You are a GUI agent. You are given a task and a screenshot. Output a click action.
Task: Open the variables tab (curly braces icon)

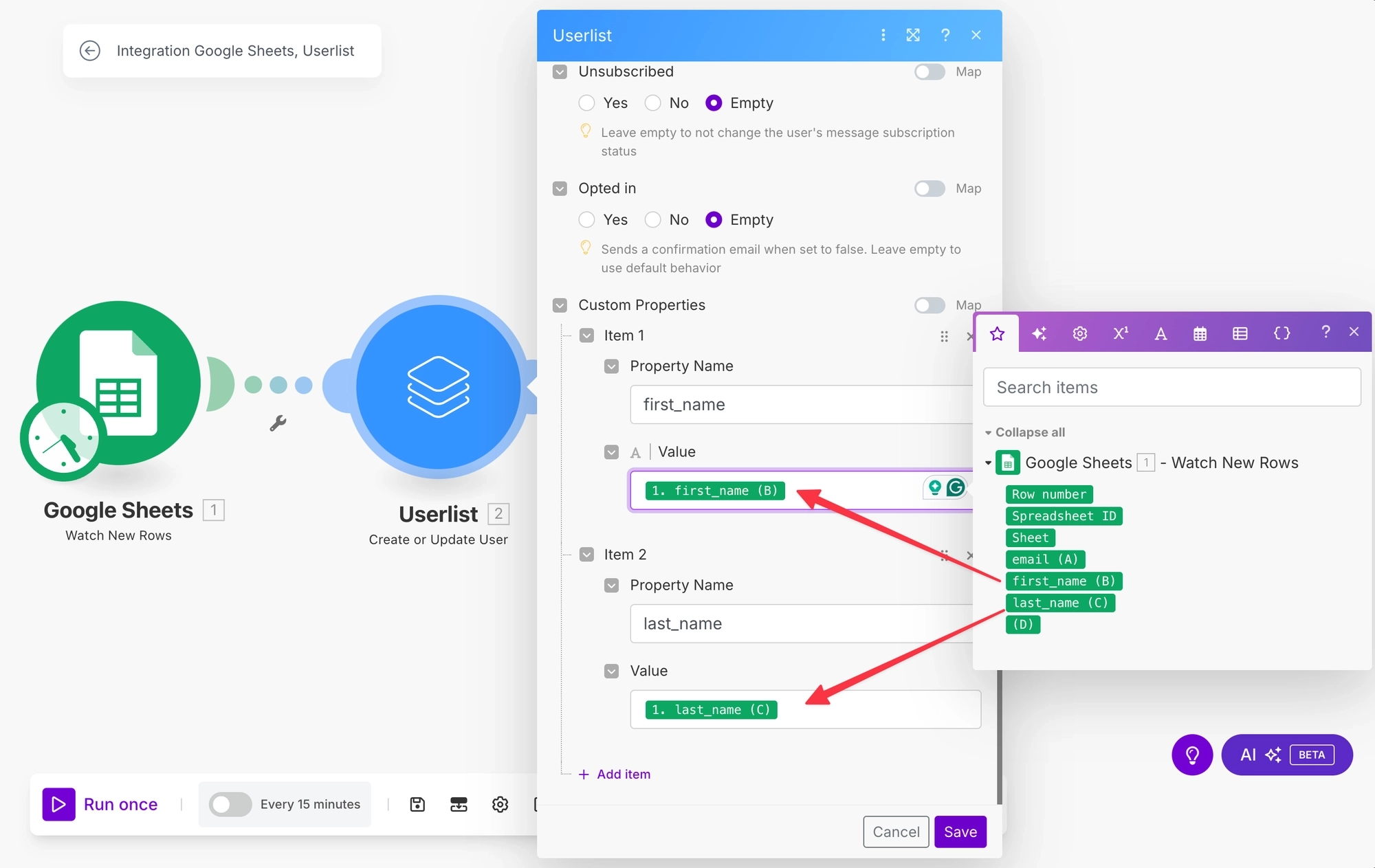[1281, 333]
